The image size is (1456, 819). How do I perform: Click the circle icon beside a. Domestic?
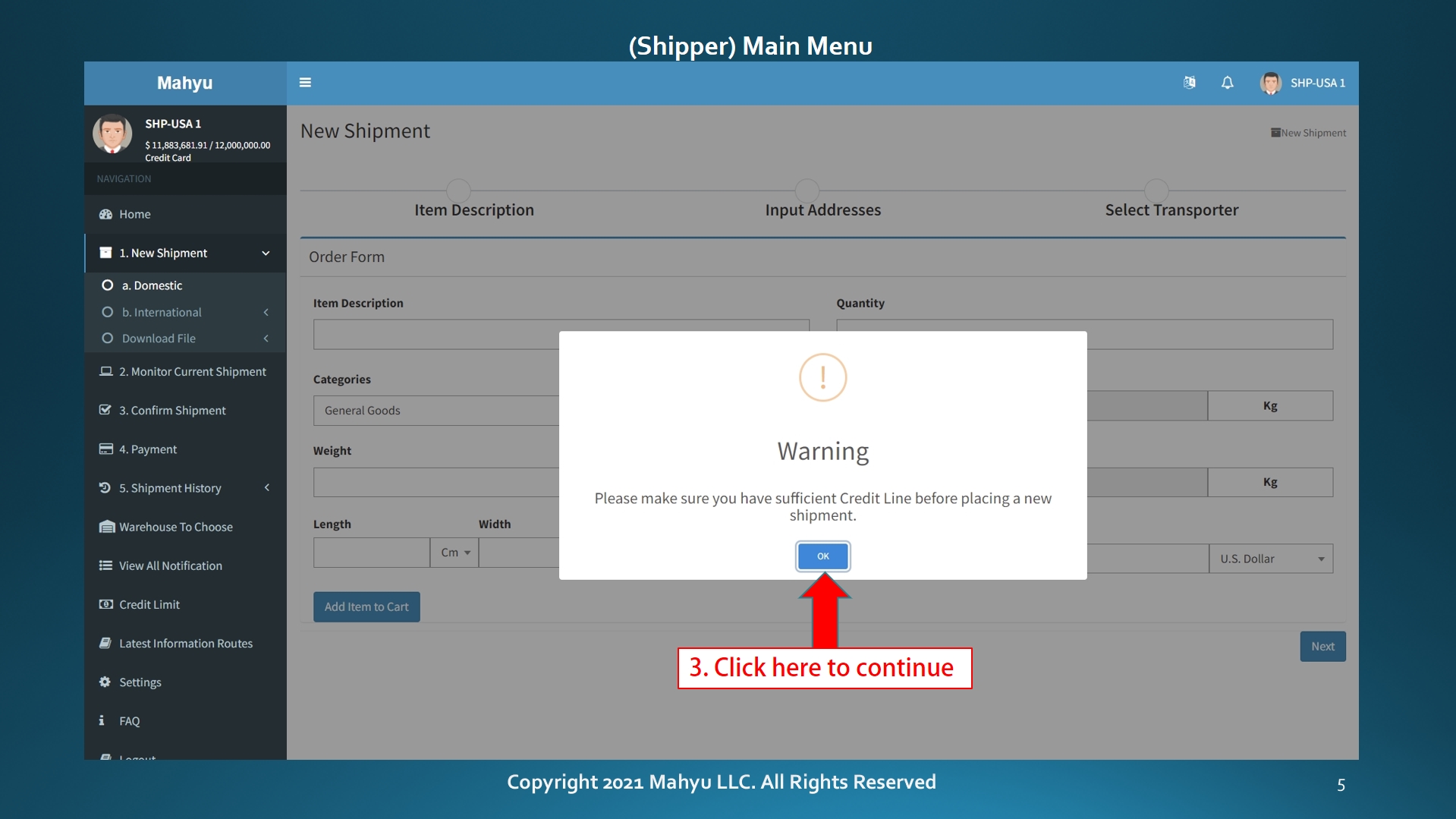pos(107,285)
